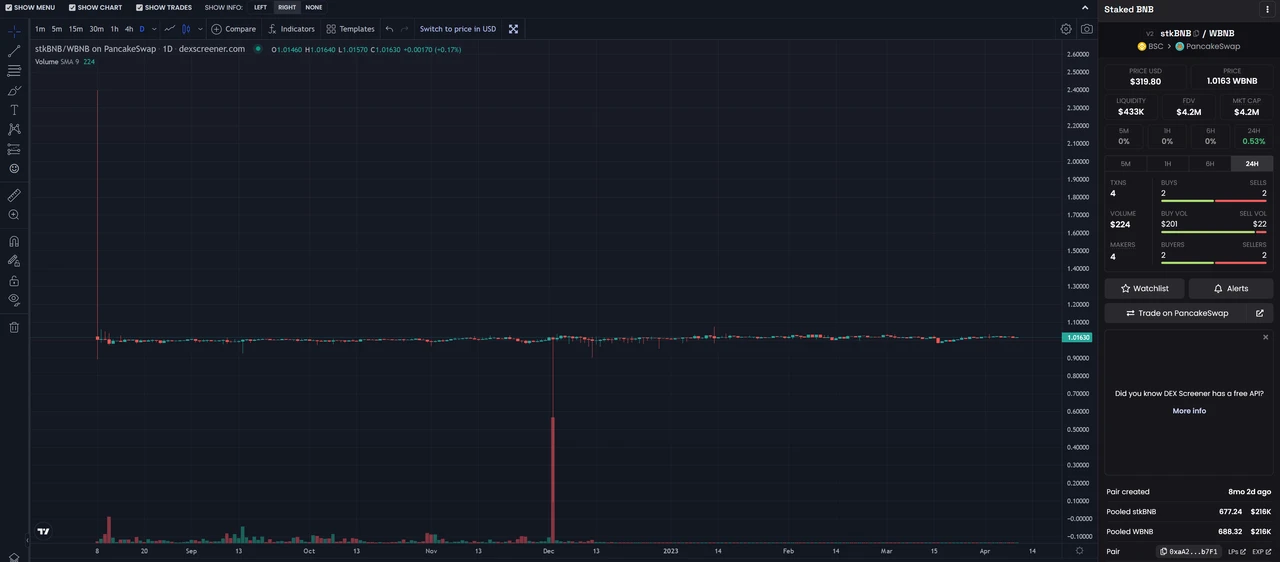Select the brush drawing tool

[x=14, y=90]
